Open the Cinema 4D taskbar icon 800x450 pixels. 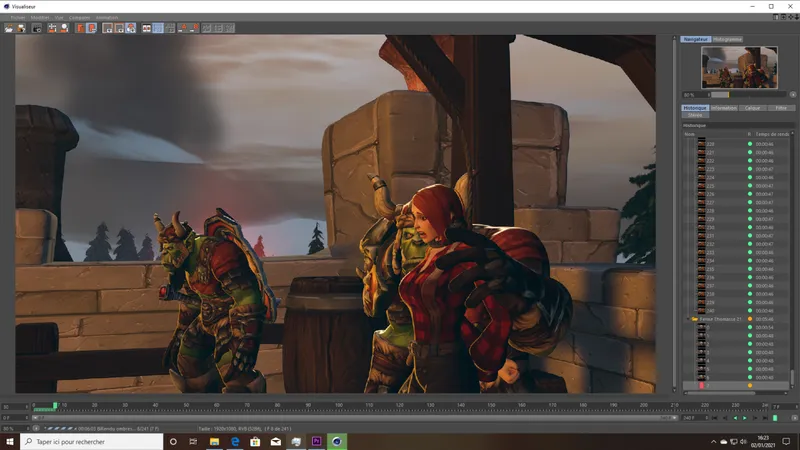[x=337, y=441]
